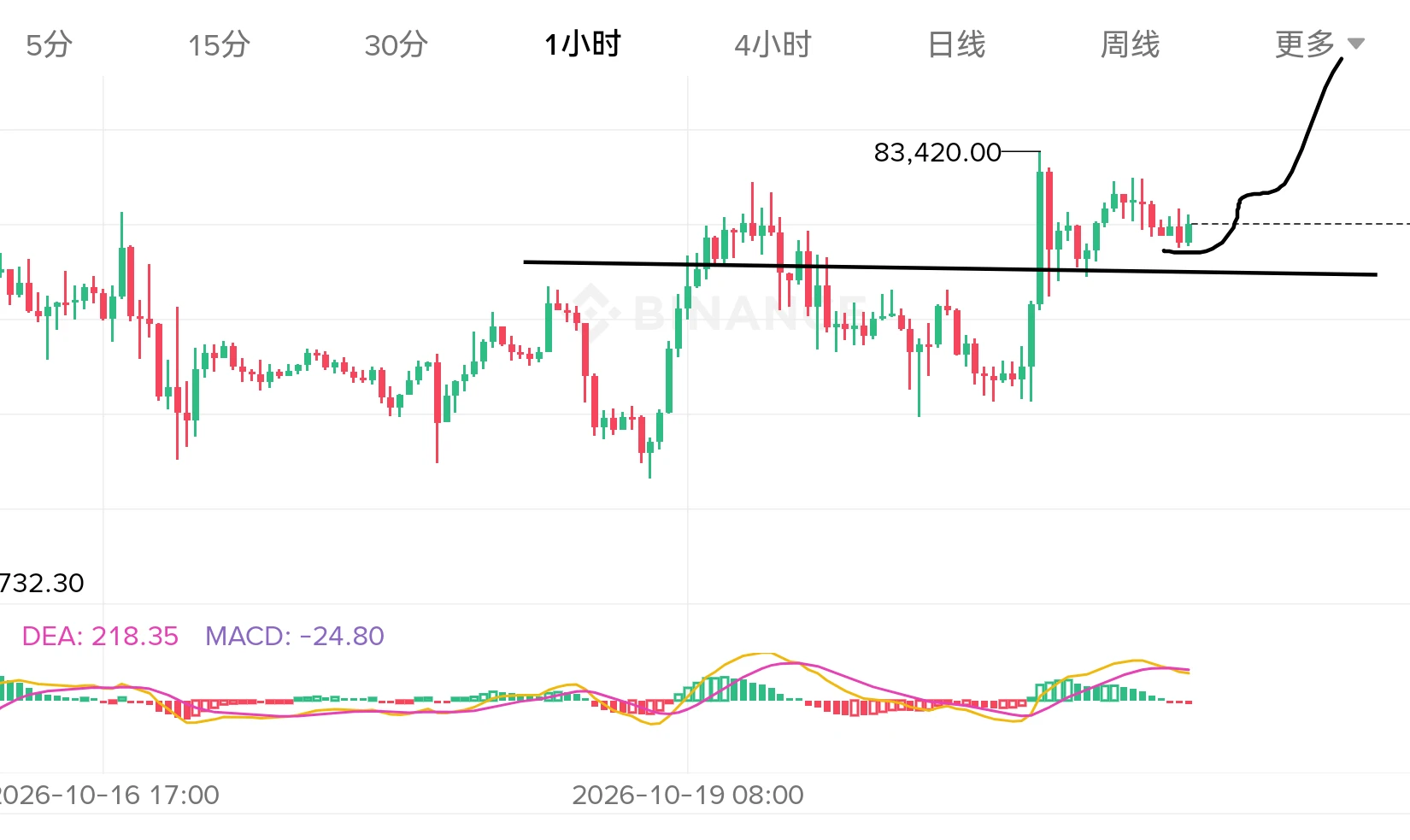Click the 2026-10-19 08:00 time axis marker
This screenshot has height=840, width=1410.
click(x=688, y=795)
